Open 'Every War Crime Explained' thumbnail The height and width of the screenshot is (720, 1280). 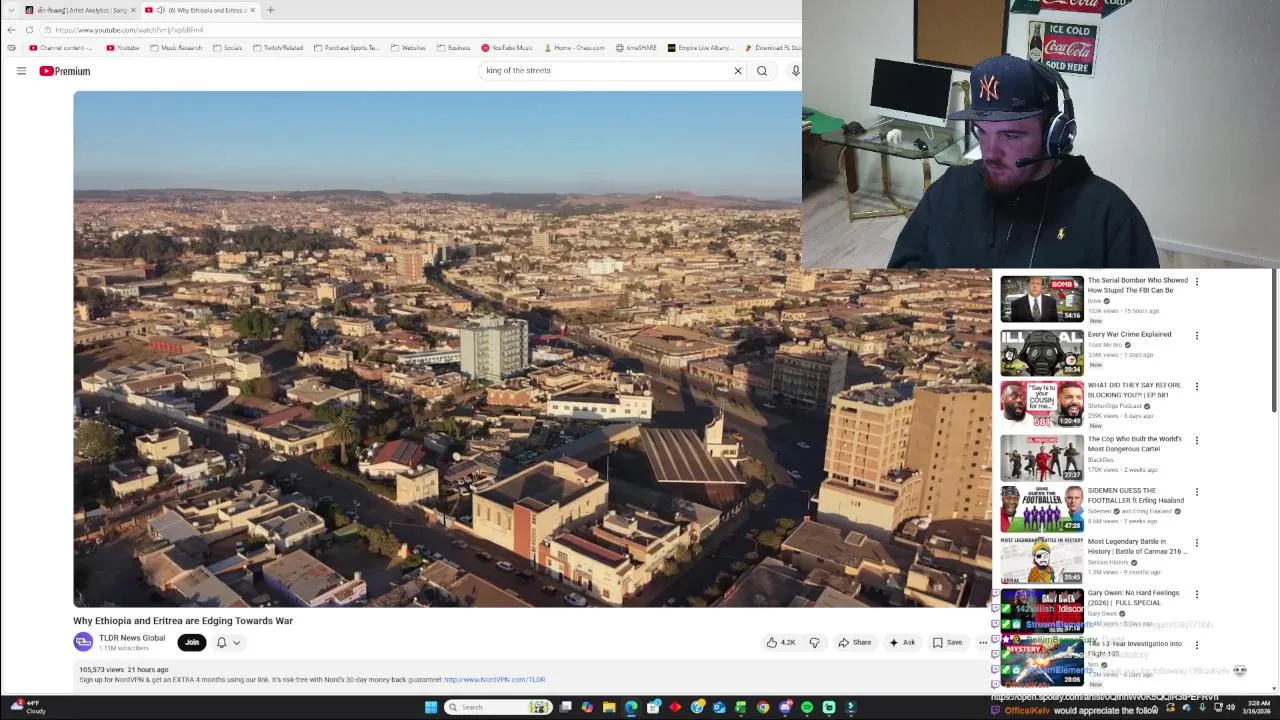(1042, 352)
